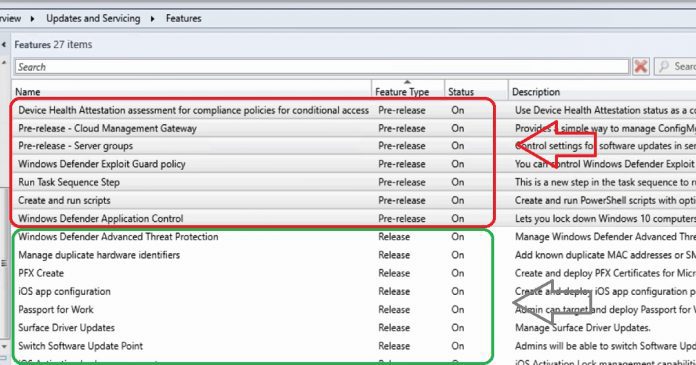
Task: Click On status of Passport for Work
Action: [458, 309]
